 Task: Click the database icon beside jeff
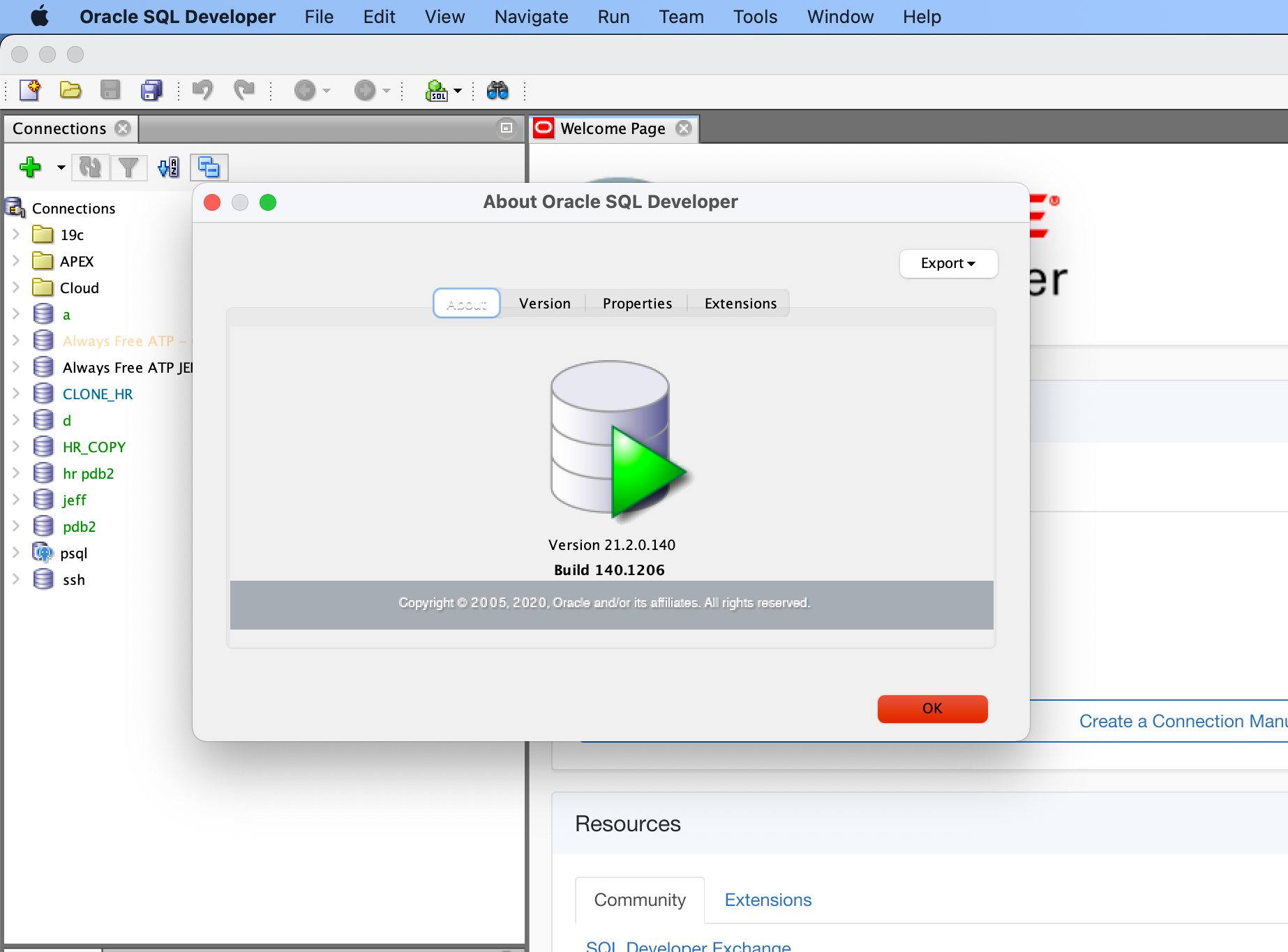coord(43,500)
